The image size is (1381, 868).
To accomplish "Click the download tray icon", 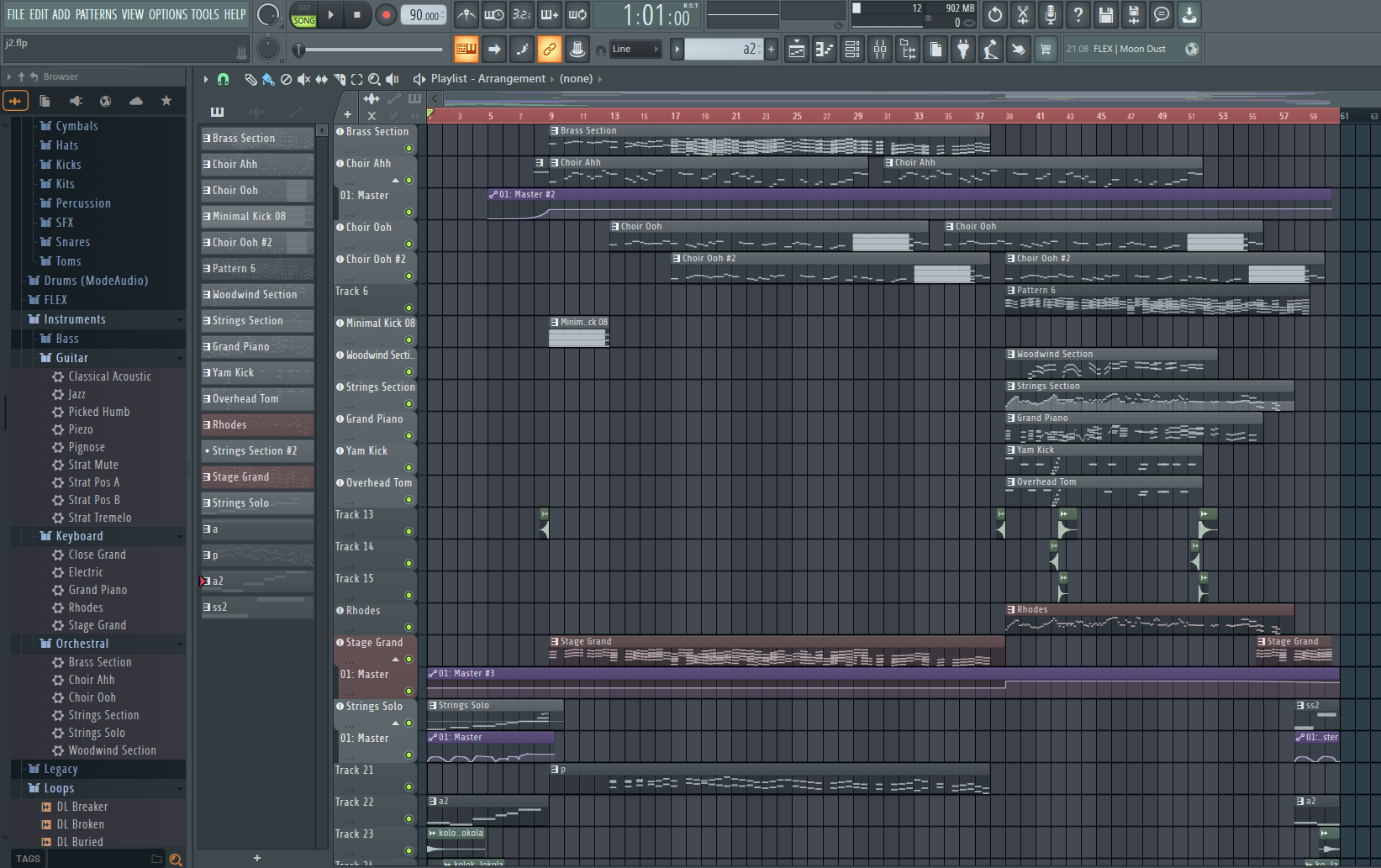I will (x=1189, y=14).
